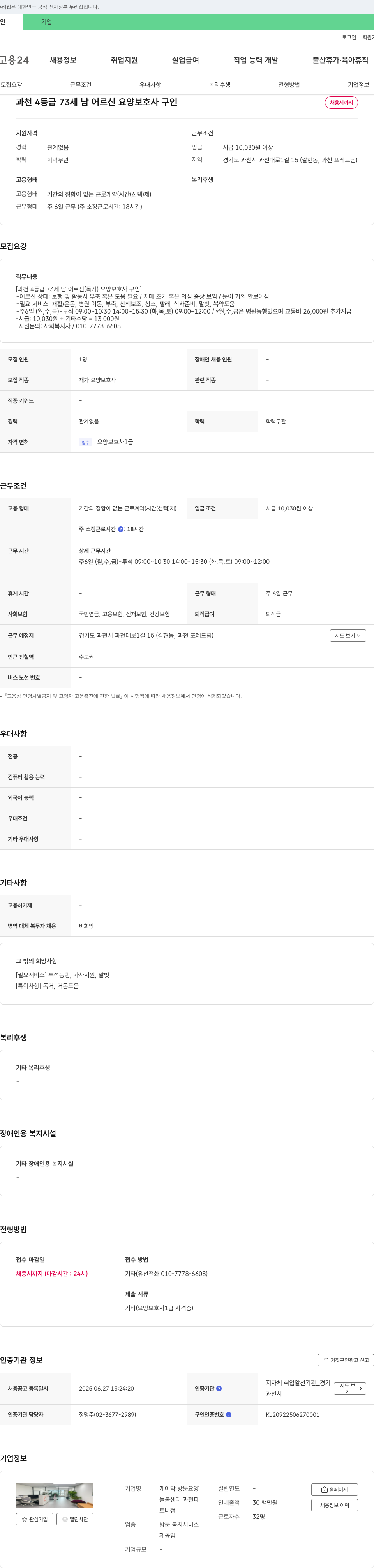The image size is (374, 1568).
Task: Open the 취업지원 menu
Action: (124, 60)
